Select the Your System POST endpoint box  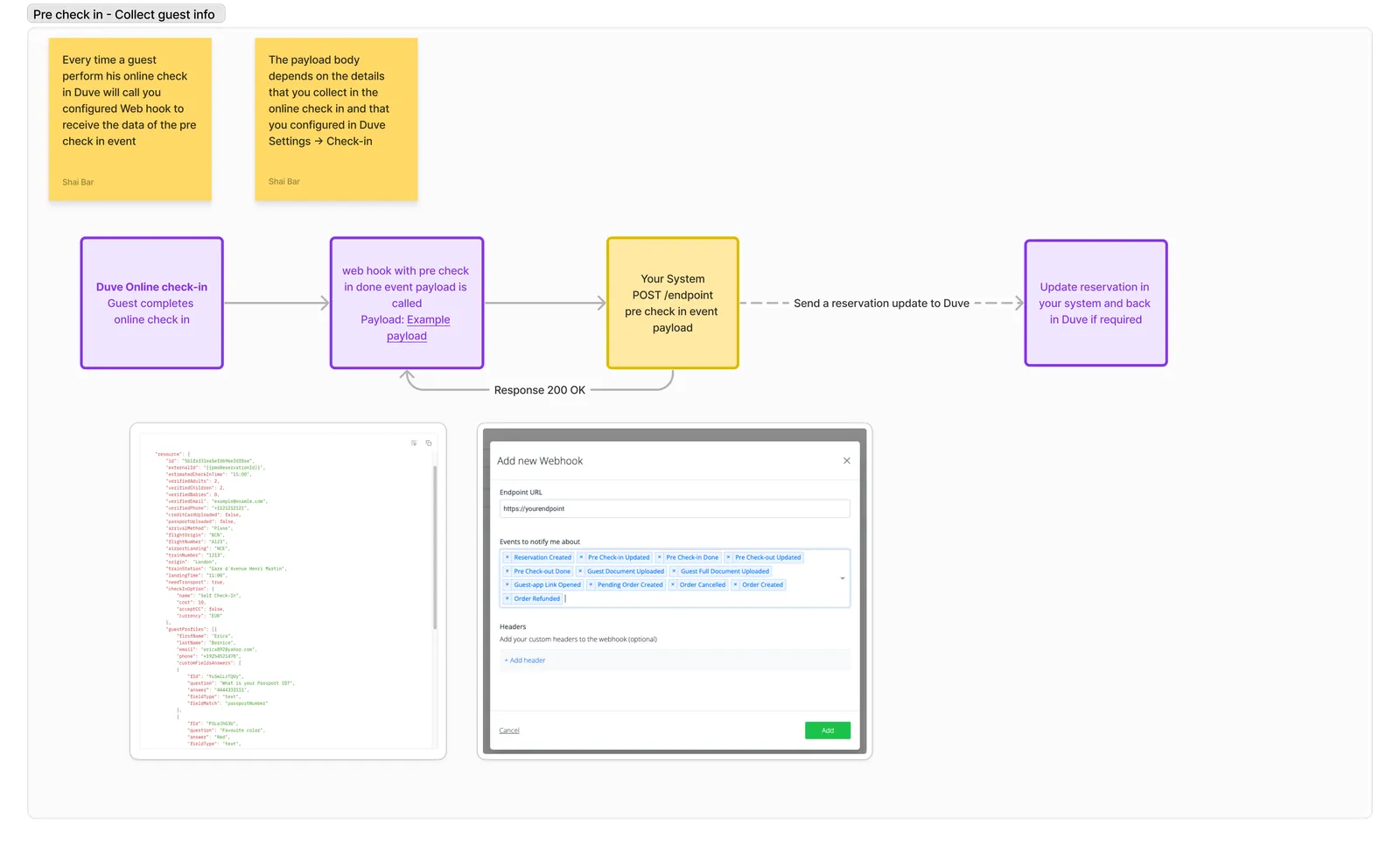click(673, 303)
